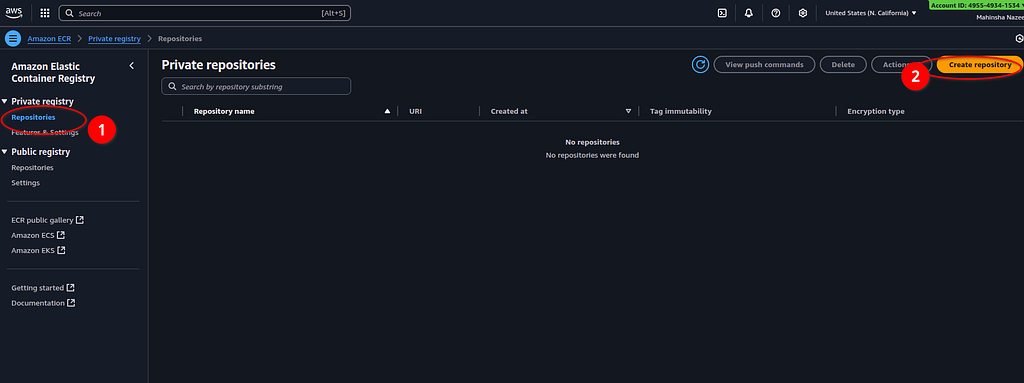Click the Create repository button
Viewport: 1024px width, 383px height.
coord(980,65)
